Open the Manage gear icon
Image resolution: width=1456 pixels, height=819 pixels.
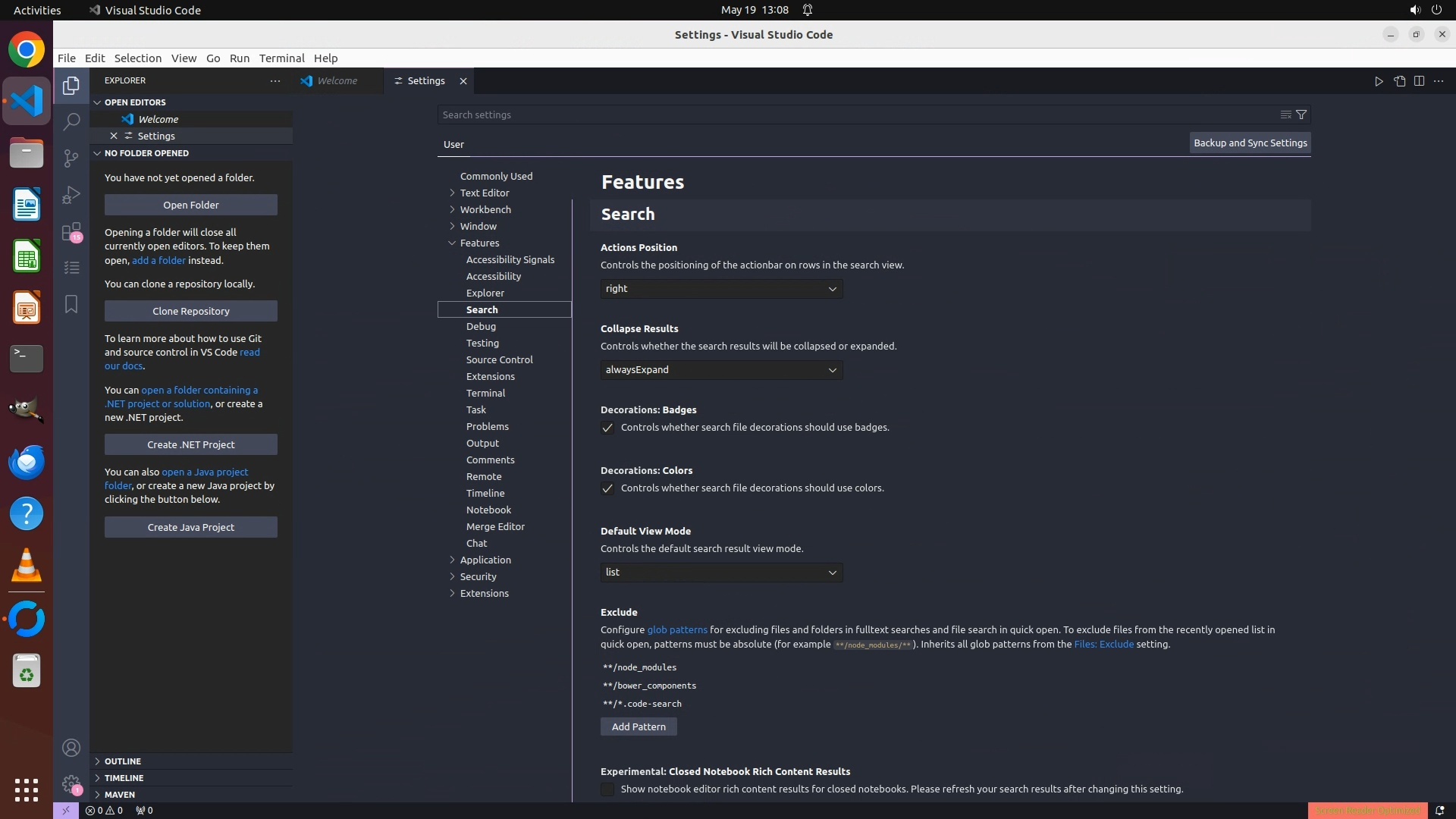[x=71, y=784]
